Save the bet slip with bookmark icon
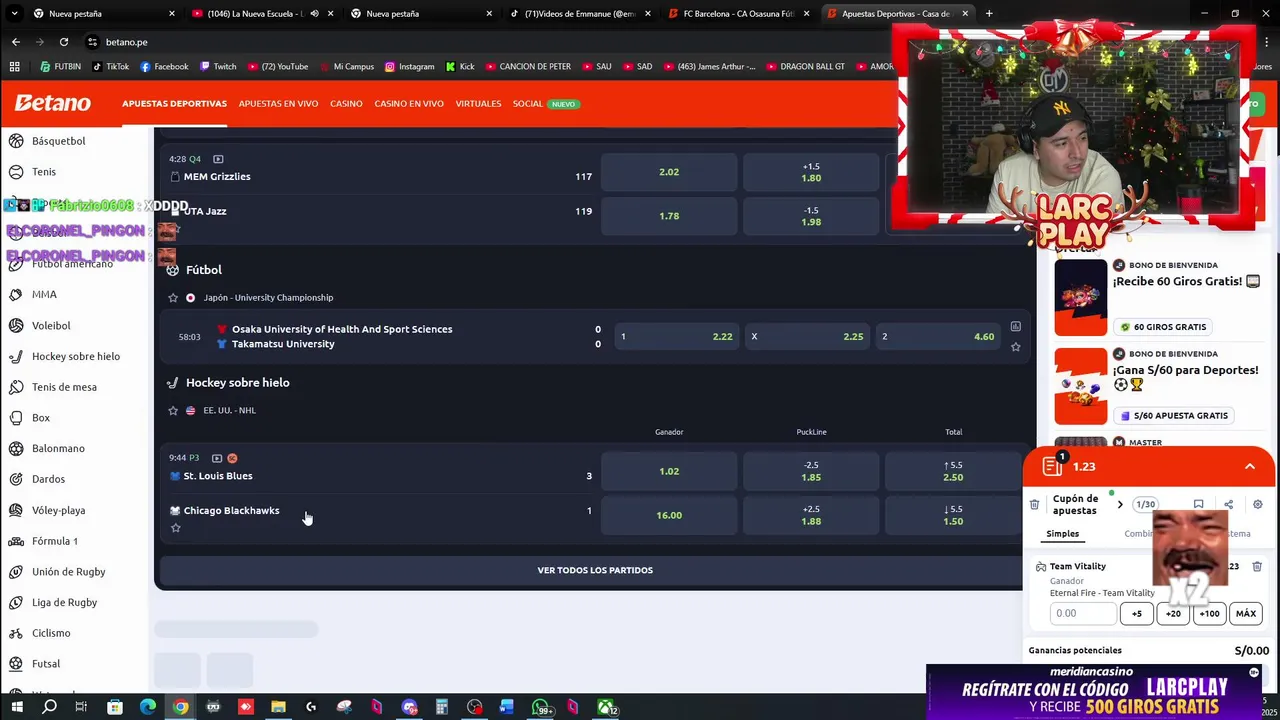 1198,505
